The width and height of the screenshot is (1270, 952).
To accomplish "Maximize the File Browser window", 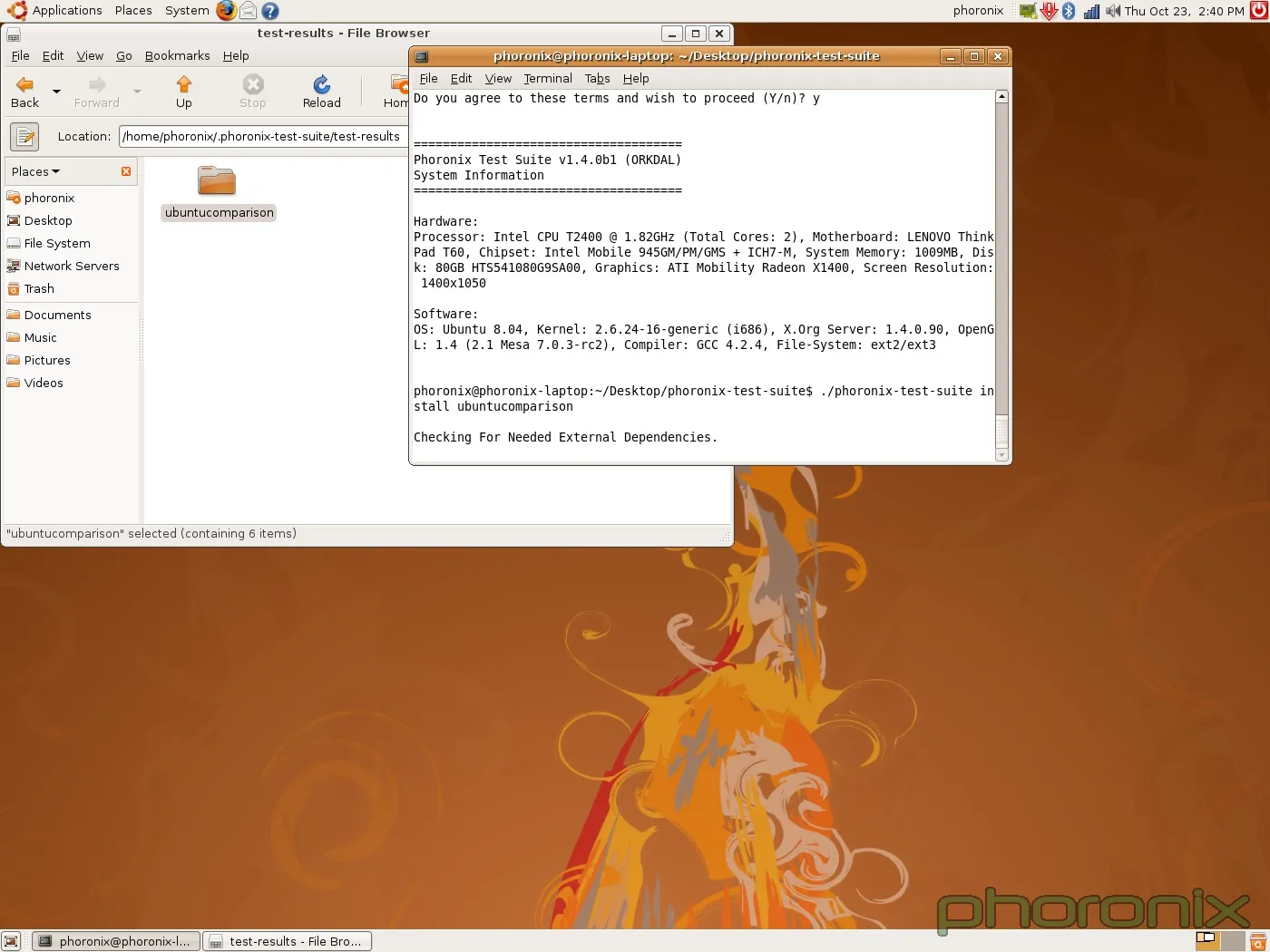I will coord(696,34).
